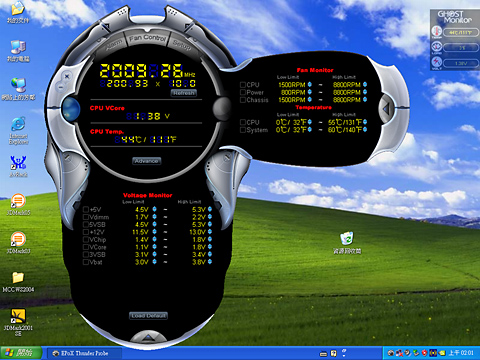The width and height of the screenshot is (480, 360).
Task: Select the MCCWS2004 folder icon
Action: click(x=18, y=282)
